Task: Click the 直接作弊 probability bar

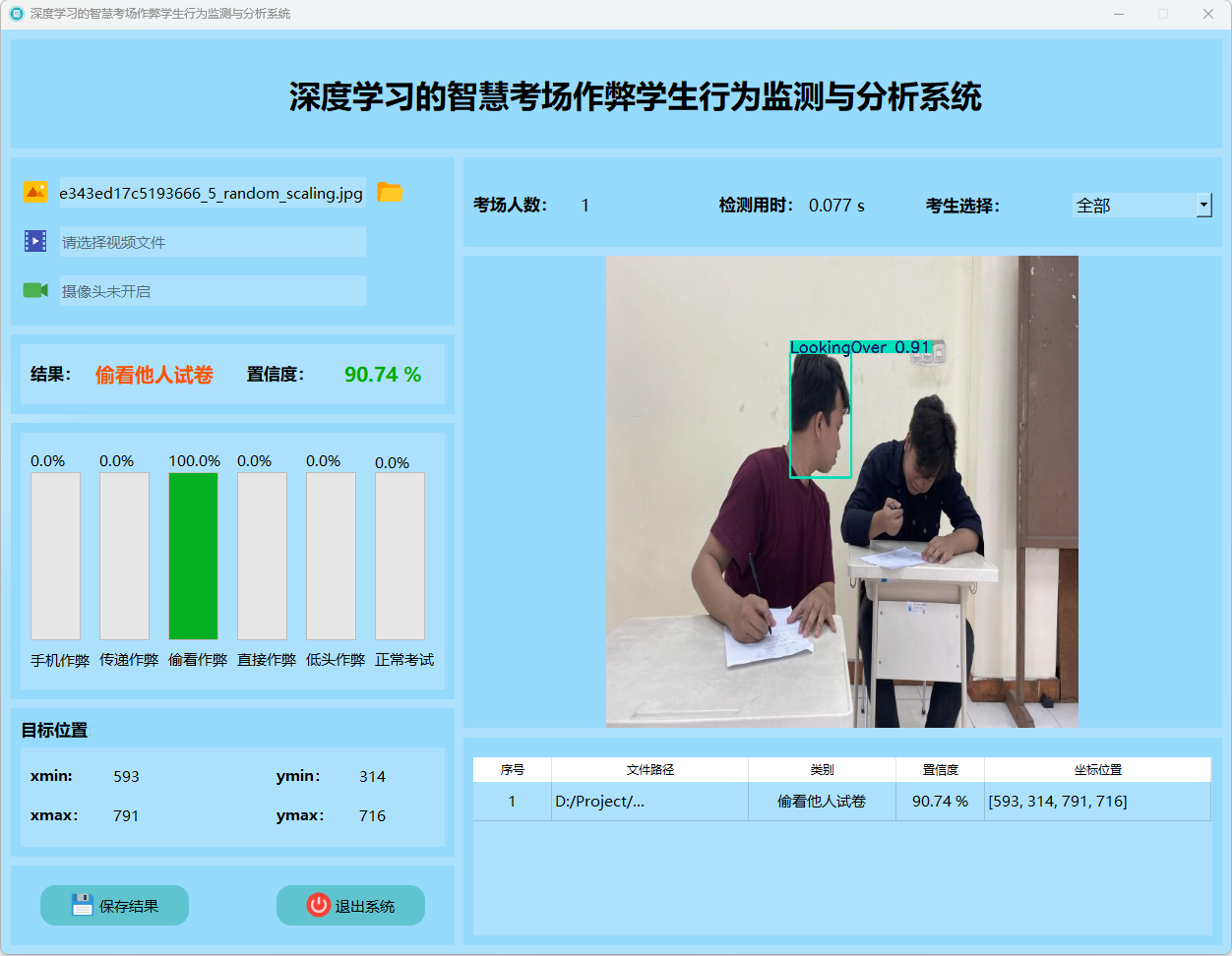Action: pyautogui.click(x=262, y=556)
